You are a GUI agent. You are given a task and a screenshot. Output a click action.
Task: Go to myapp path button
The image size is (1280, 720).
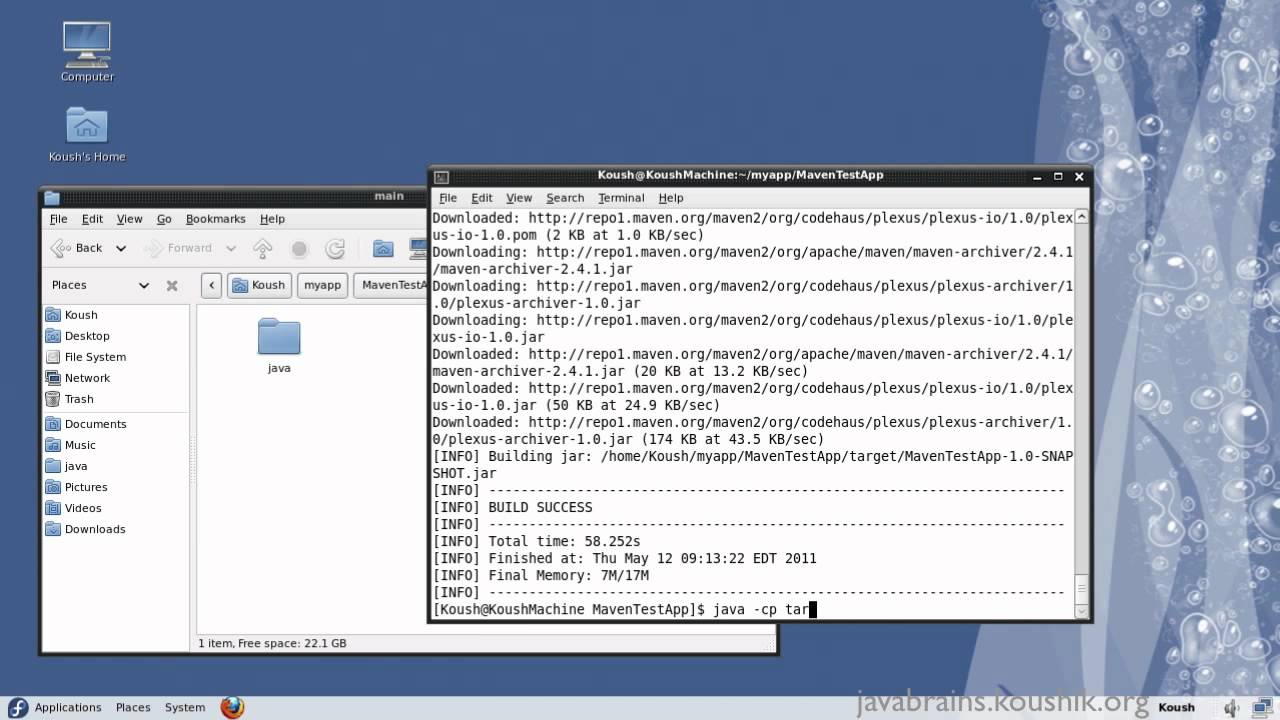click(322, 285)
